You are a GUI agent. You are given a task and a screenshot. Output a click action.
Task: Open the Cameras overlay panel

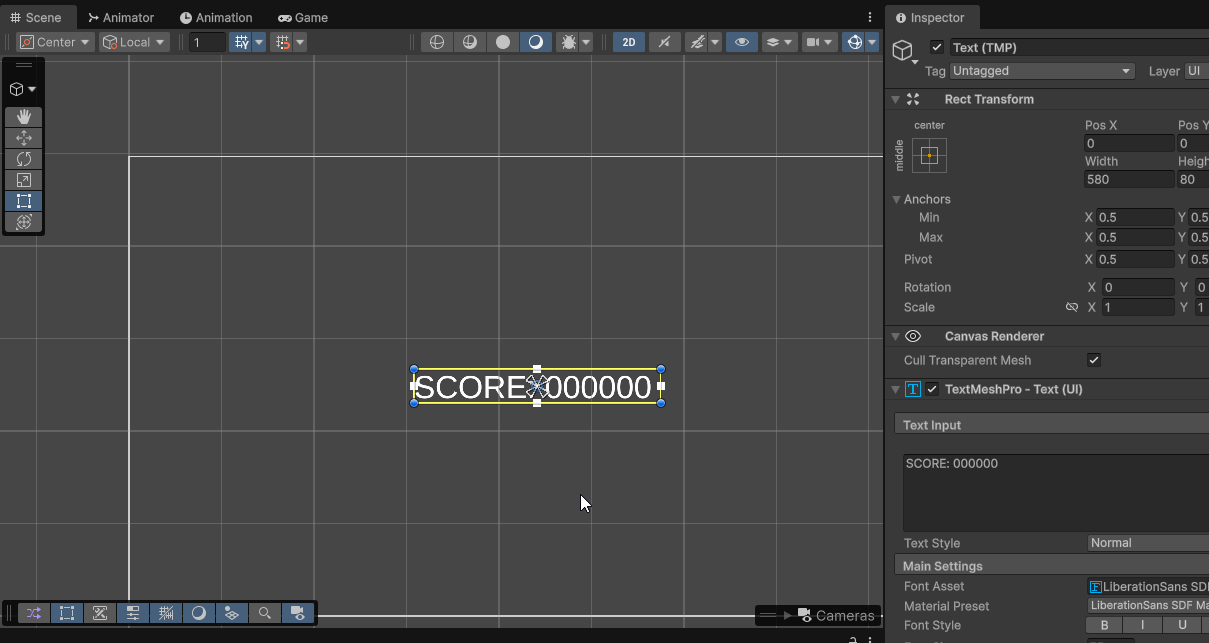point(816,615)
